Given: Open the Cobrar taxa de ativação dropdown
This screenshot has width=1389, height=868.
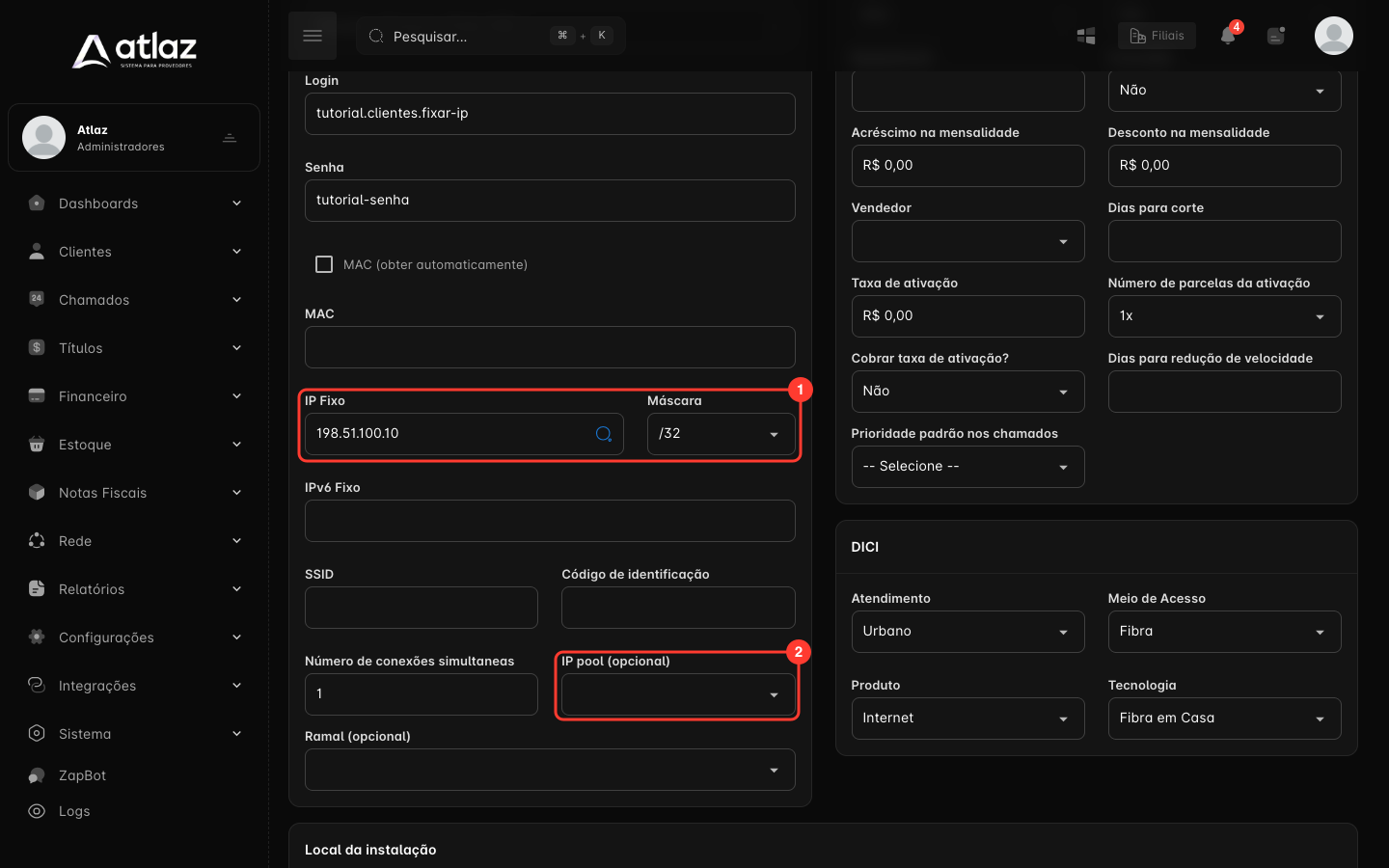Looking at the screenshot, I should click(x=967, y=392).
